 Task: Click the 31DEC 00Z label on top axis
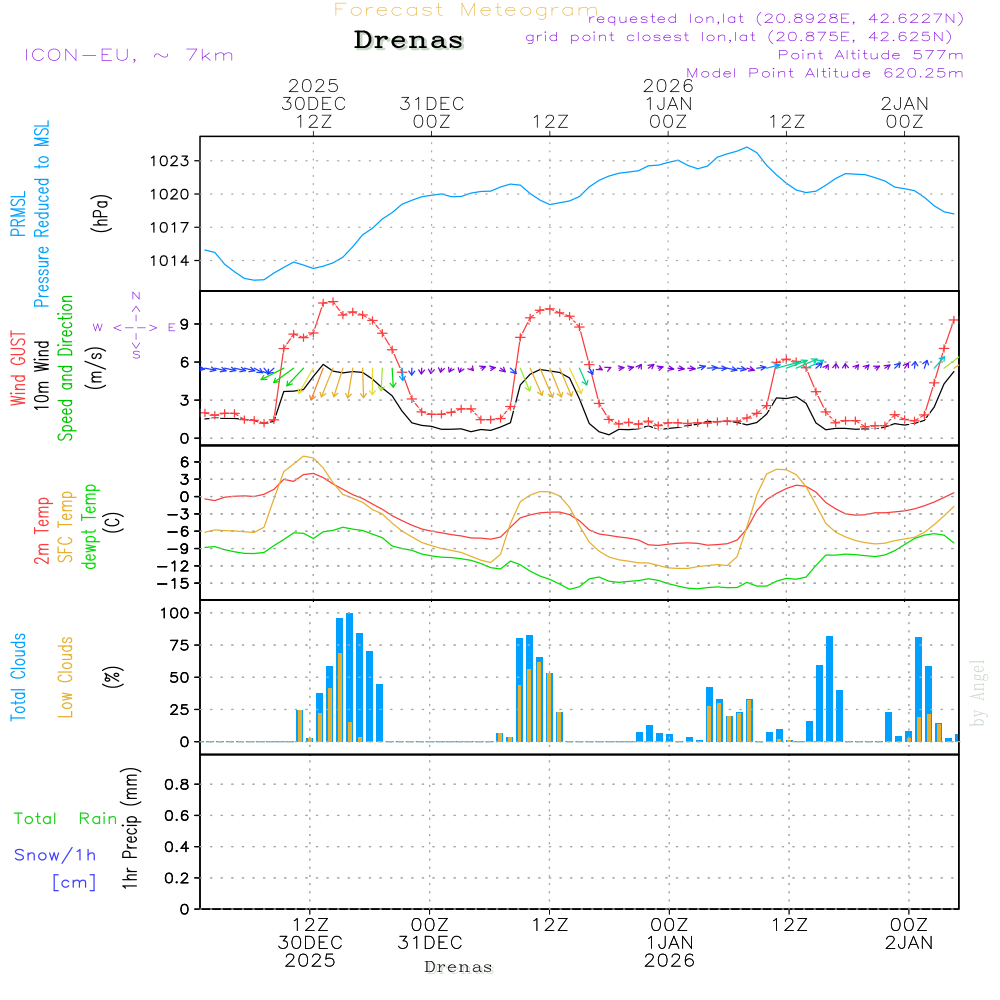pos(432,112)
